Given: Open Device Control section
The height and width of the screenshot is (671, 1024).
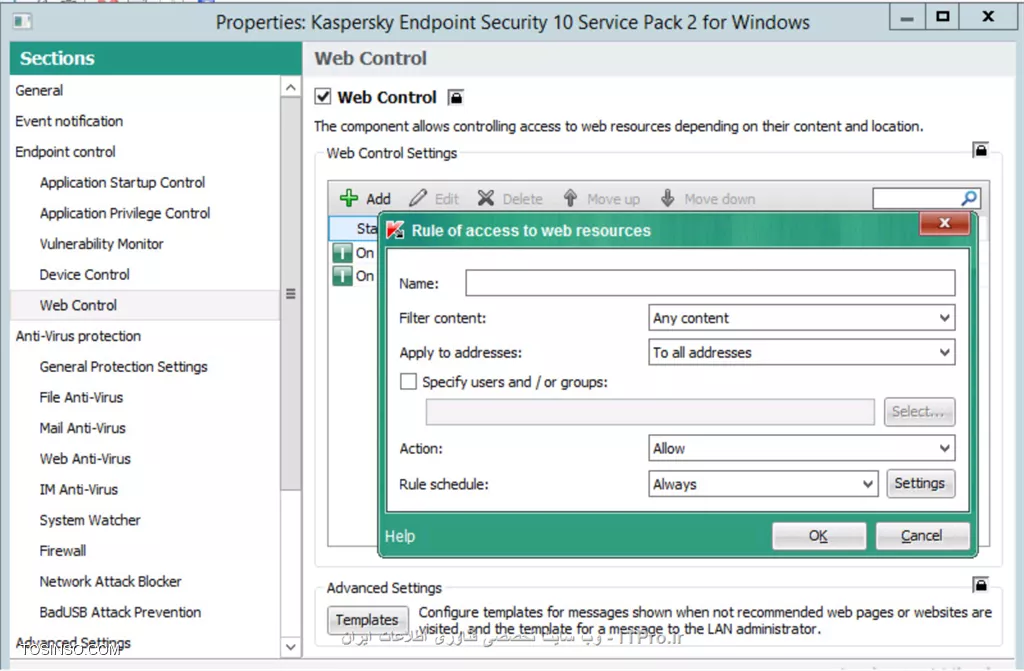Looking at the screenshot, I should (84, 274).
